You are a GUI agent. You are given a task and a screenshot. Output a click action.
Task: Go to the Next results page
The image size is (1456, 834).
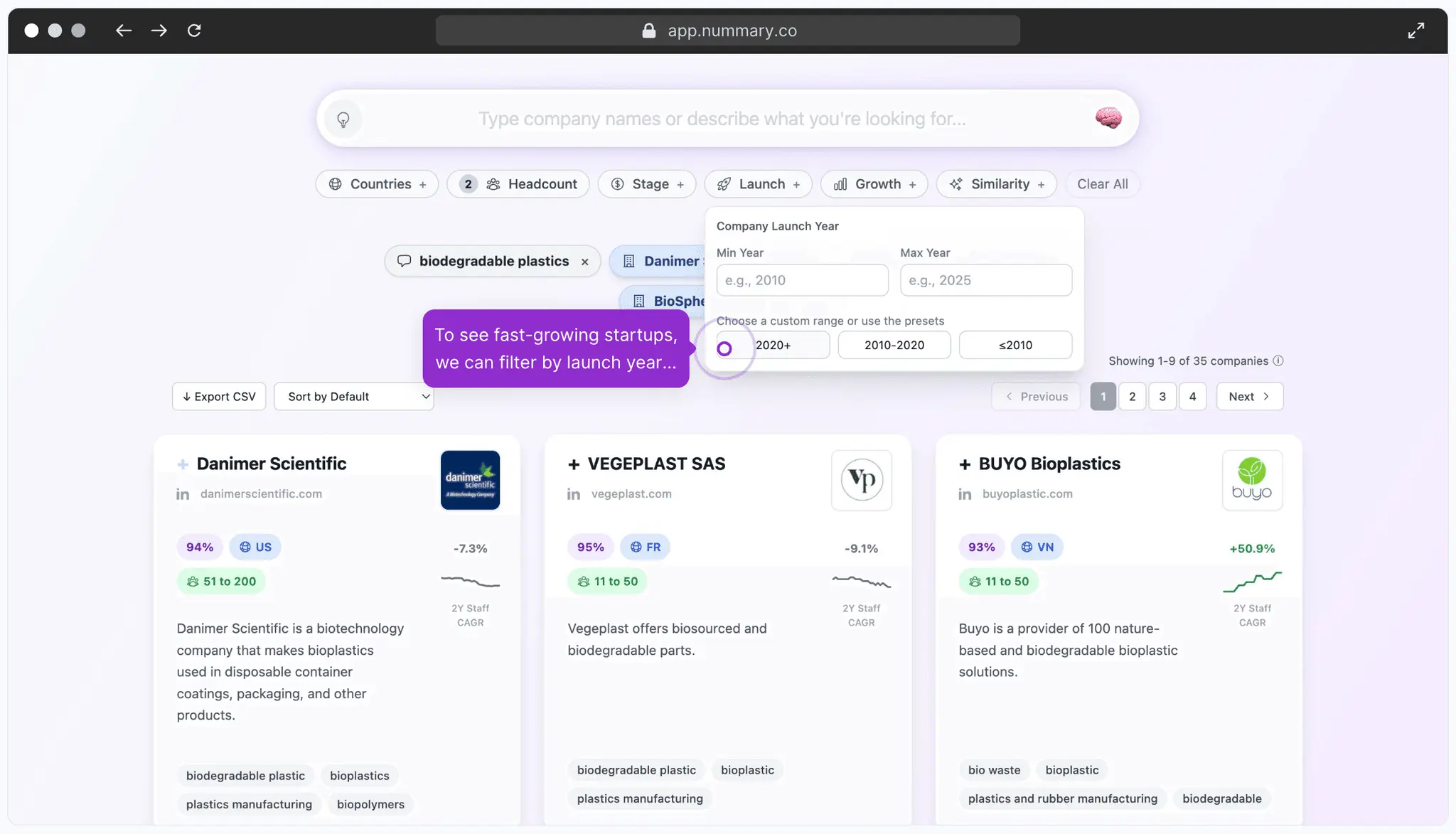[x=1250, y=397]
